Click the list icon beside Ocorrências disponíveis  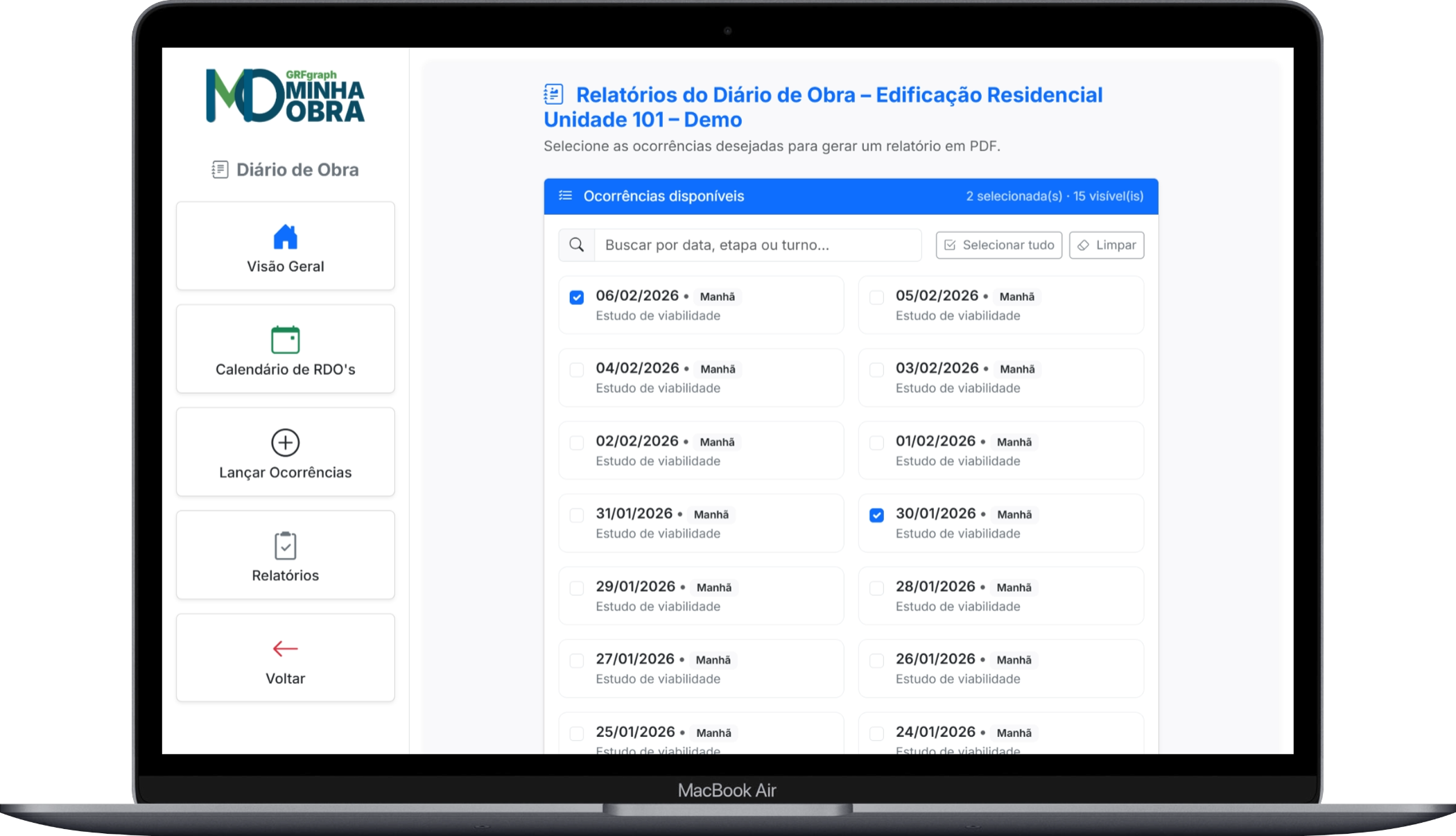[x=565, y=196]
